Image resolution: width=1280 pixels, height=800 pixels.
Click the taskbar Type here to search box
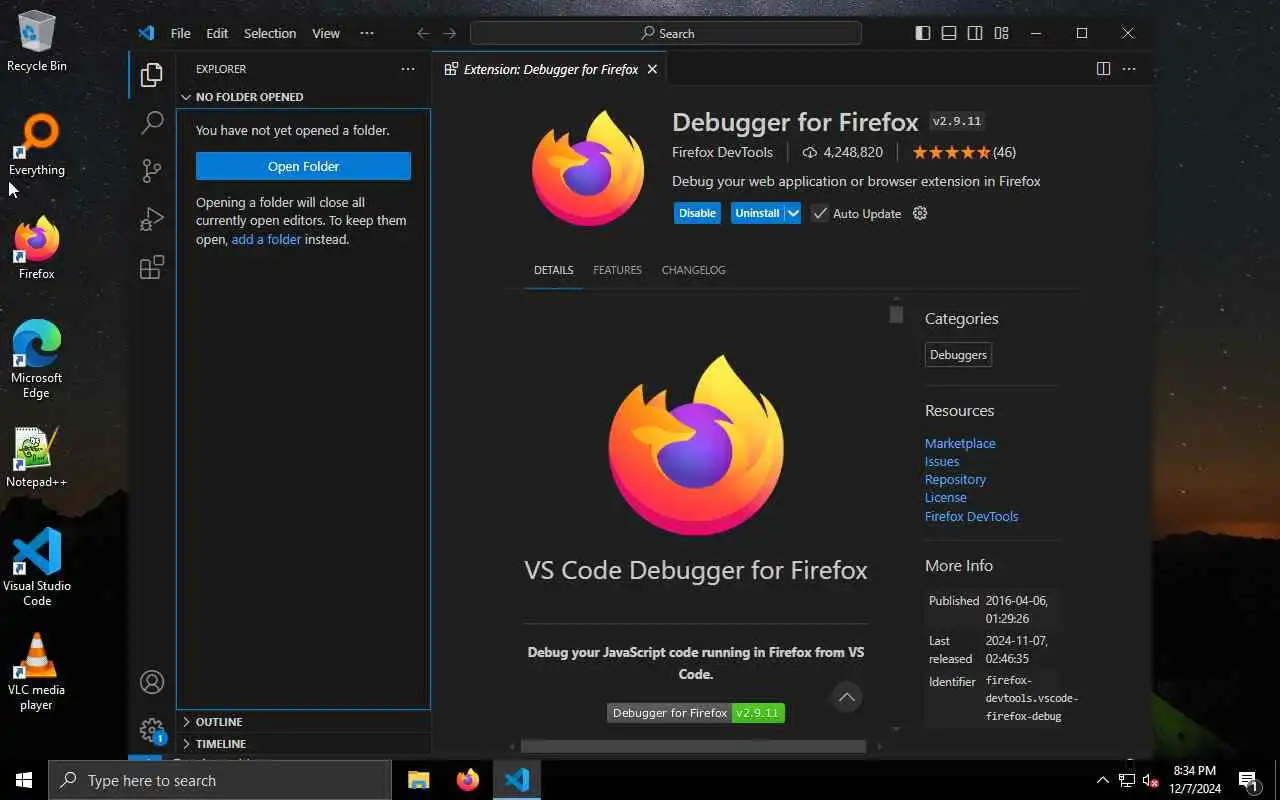tap(220, 780)
